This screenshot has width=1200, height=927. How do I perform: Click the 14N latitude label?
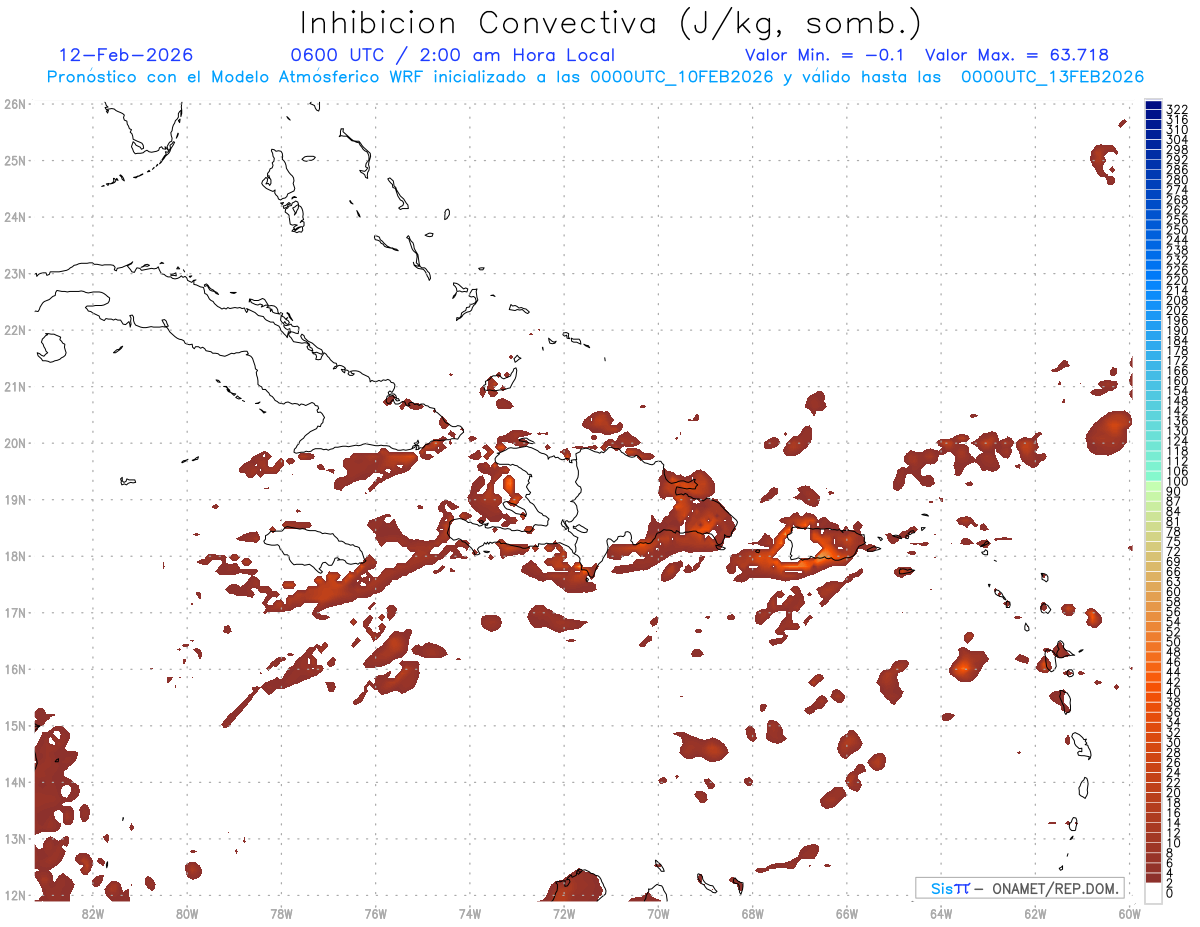click(x=15, y=782)
